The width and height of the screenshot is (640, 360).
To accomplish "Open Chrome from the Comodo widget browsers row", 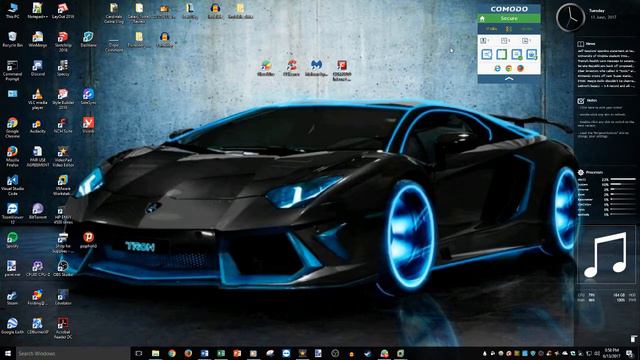I will pos(509,68).
